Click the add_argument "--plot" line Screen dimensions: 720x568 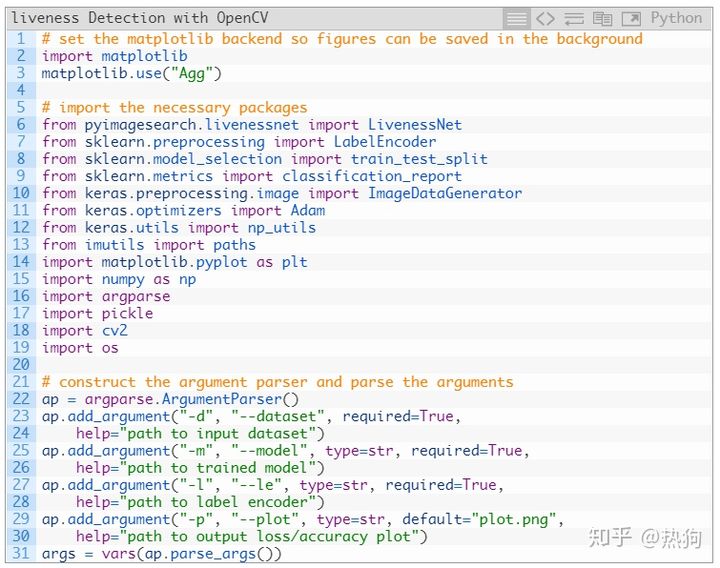[x=303, y=519]
